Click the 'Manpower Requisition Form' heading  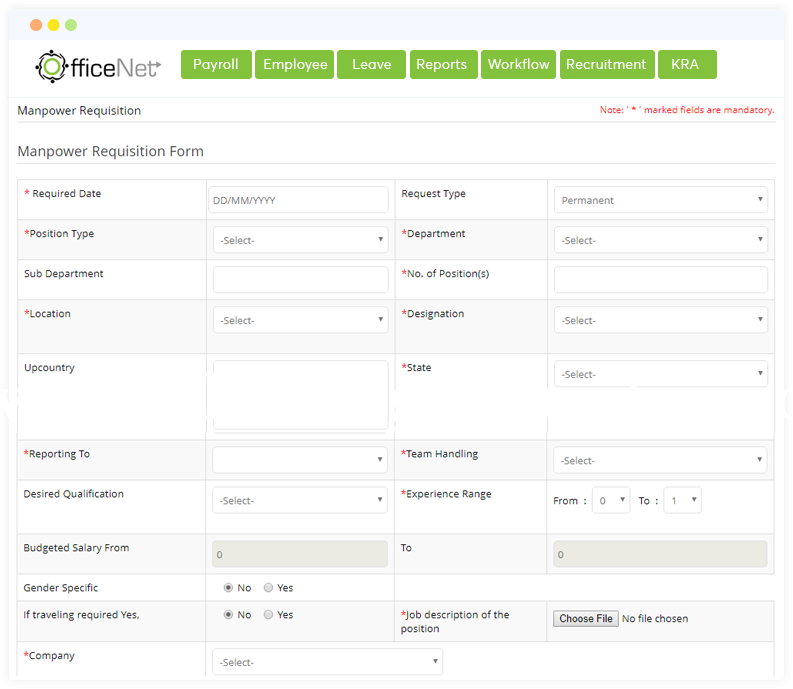[111, 151]
